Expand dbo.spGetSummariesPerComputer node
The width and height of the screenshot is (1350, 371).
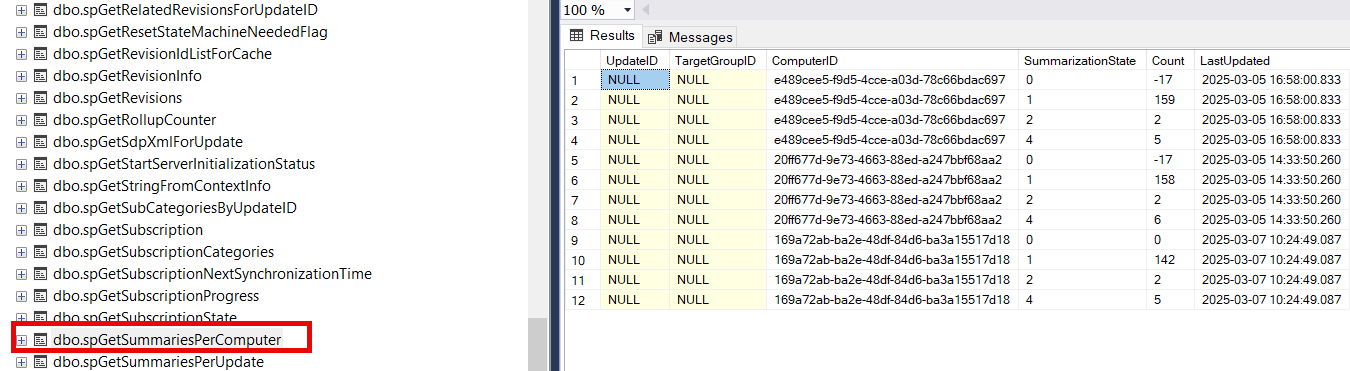point(22,340)
